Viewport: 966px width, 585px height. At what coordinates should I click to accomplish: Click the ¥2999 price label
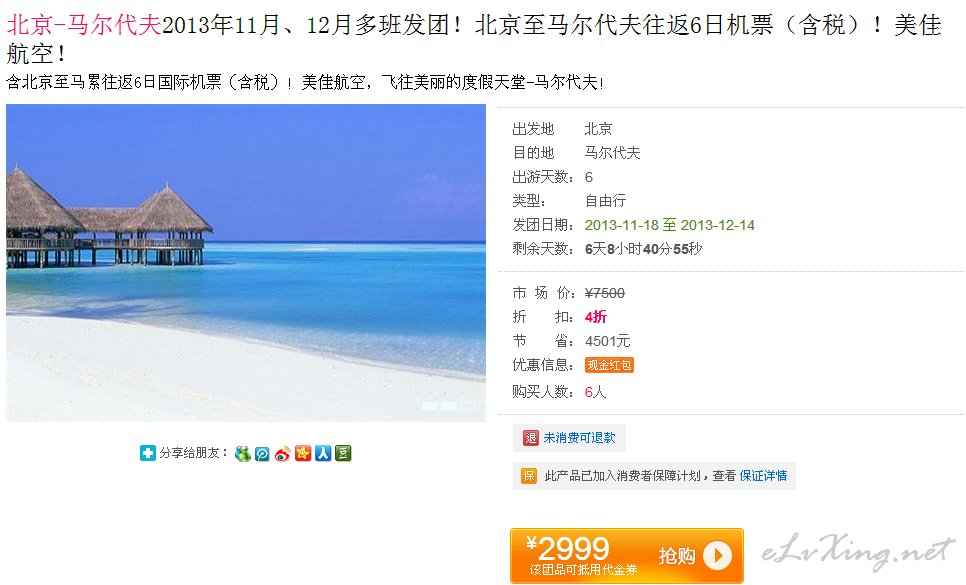click(x=568, y=548)
